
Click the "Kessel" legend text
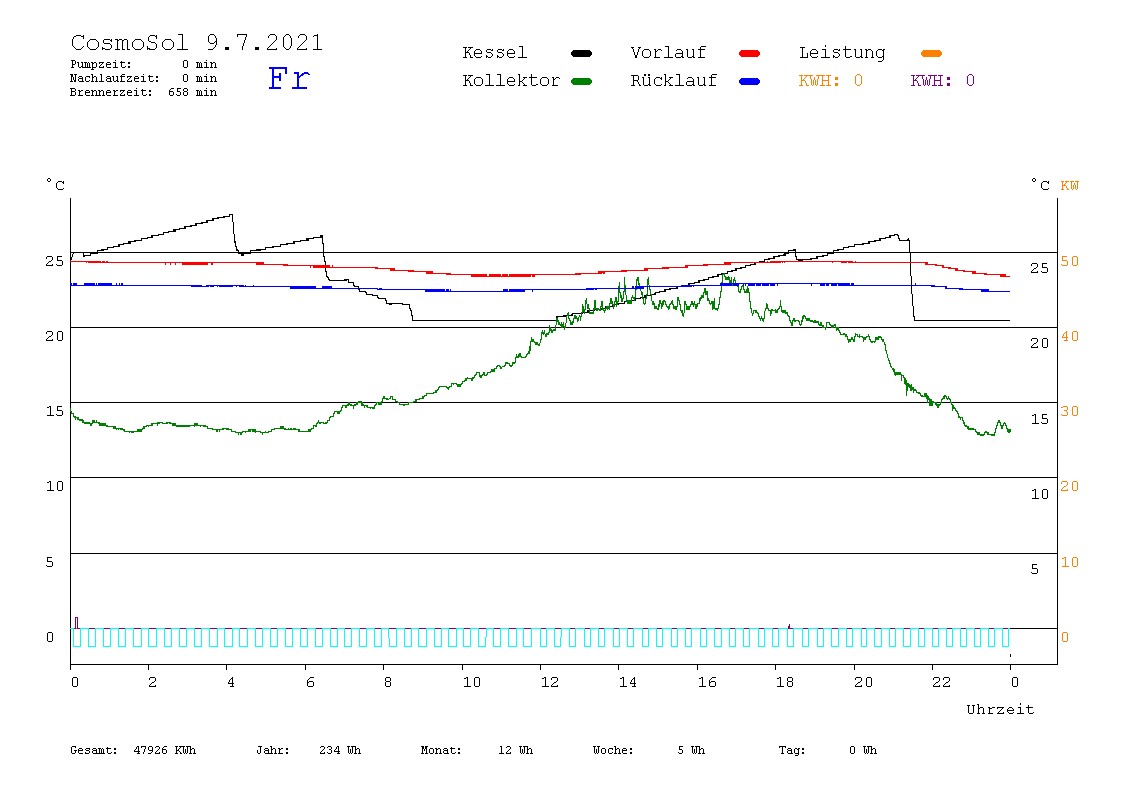[x=495, y=53]
